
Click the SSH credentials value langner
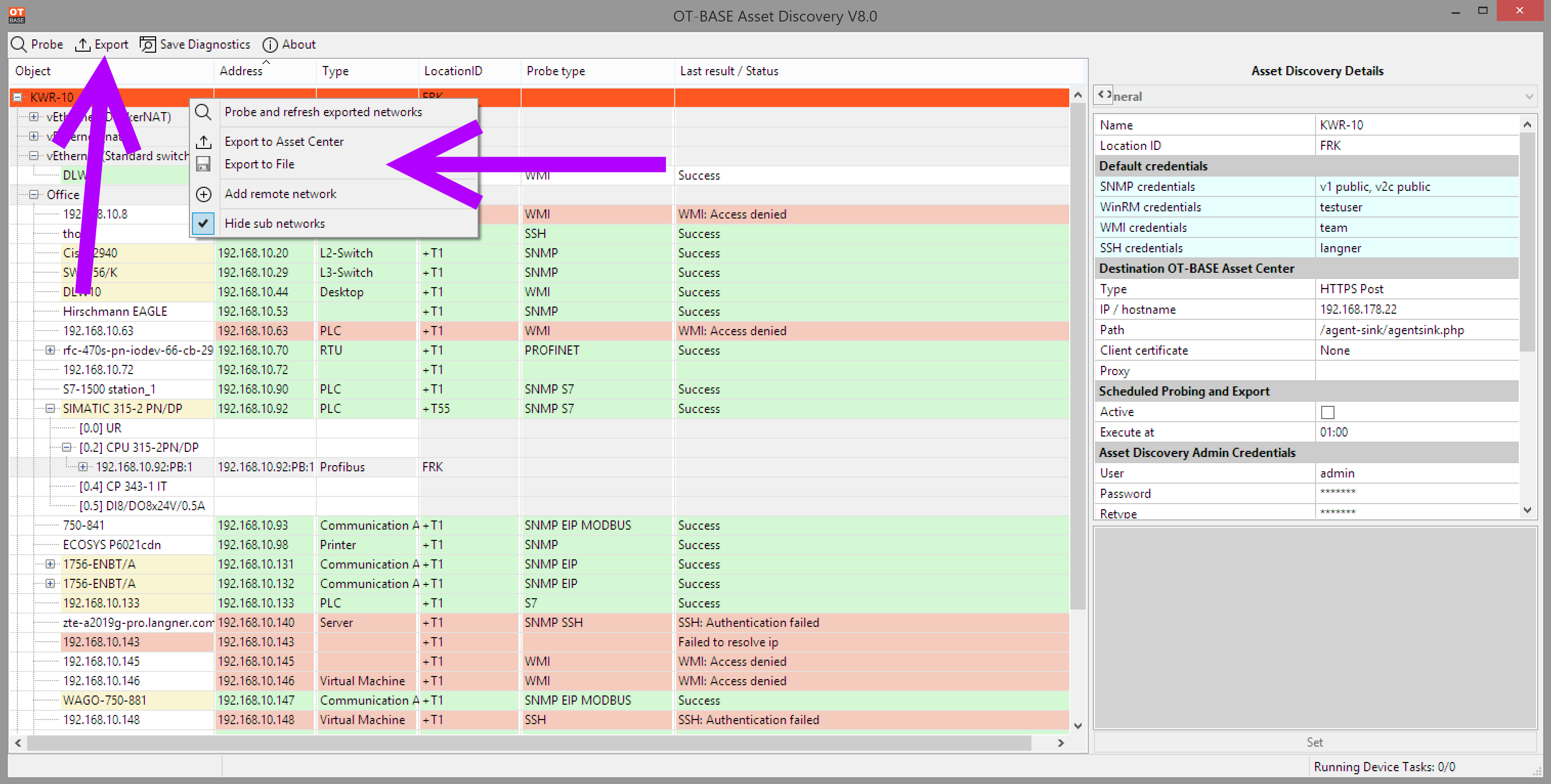(1417, 248)
